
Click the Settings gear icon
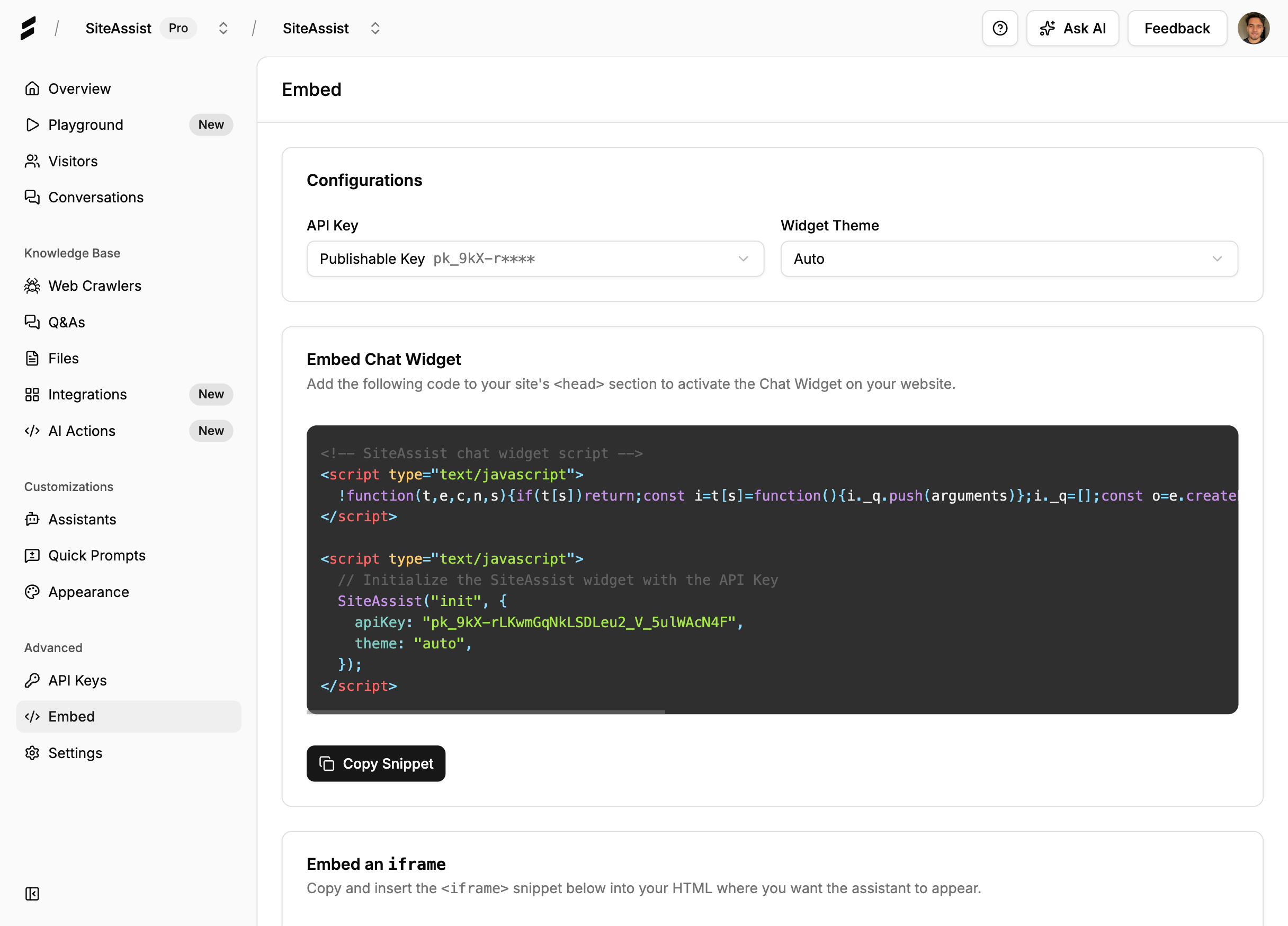[x=32, y=753]
